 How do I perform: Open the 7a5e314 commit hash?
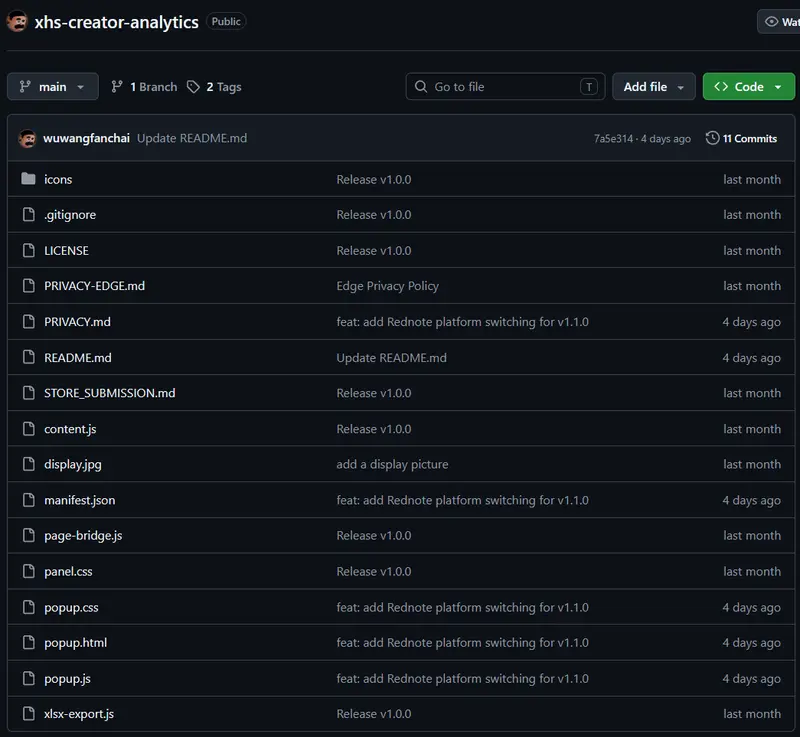613,139
